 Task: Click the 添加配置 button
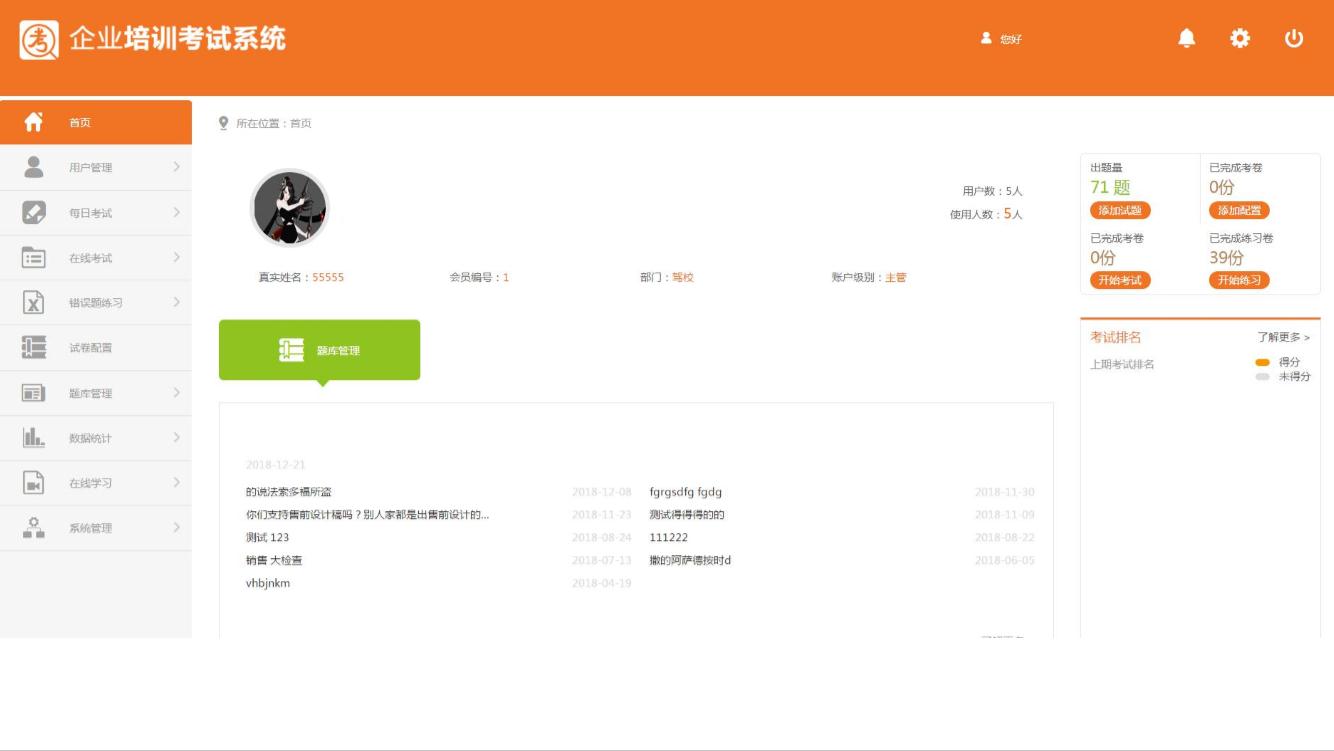pos(1239,210)
